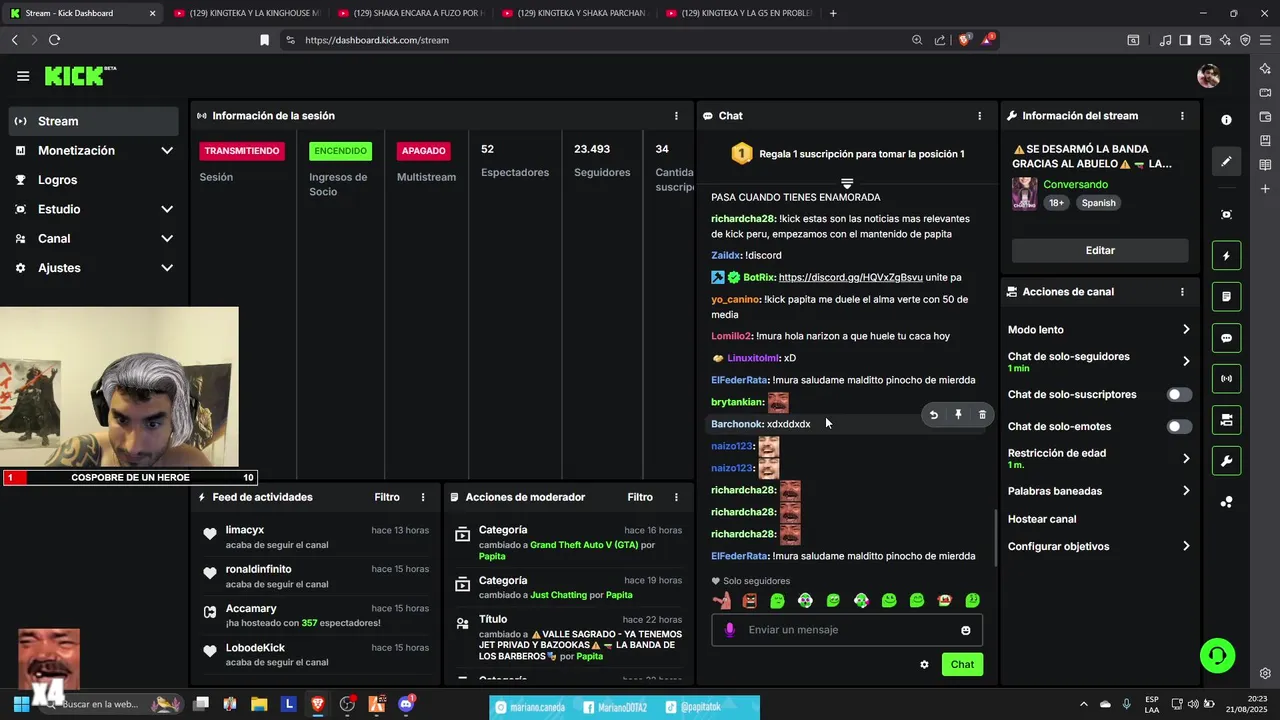Open the Acciones de canal three-dot menu

coord(1182,292)
